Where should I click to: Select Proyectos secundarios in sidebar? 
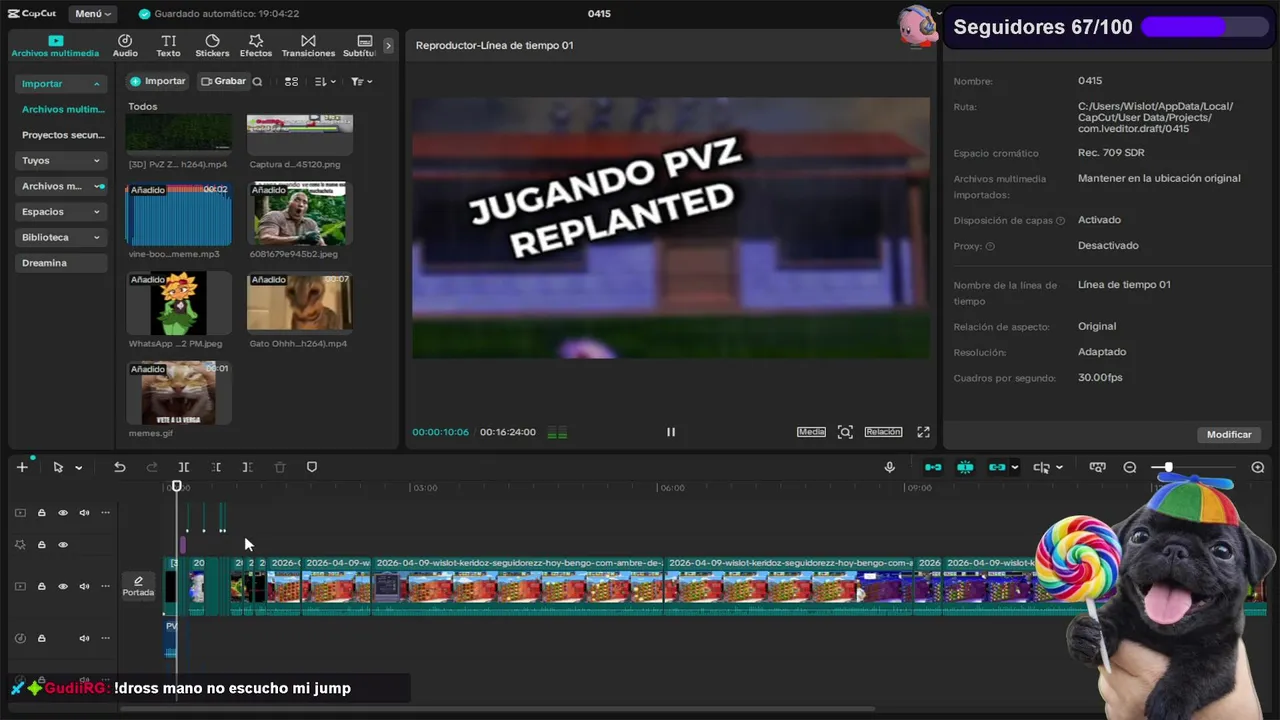tap(63, 135)
